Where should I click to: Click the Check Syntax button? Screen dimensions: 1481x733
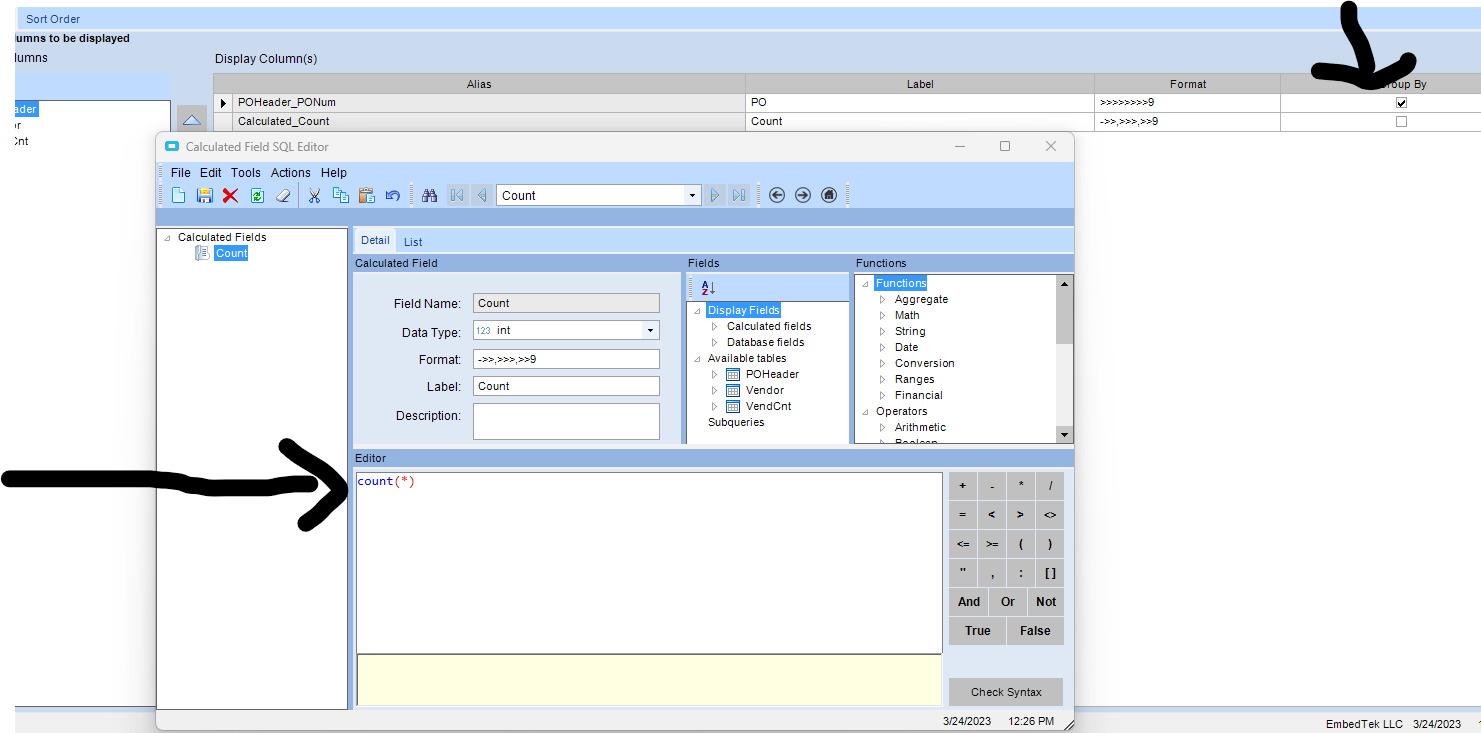point(1005,692)
